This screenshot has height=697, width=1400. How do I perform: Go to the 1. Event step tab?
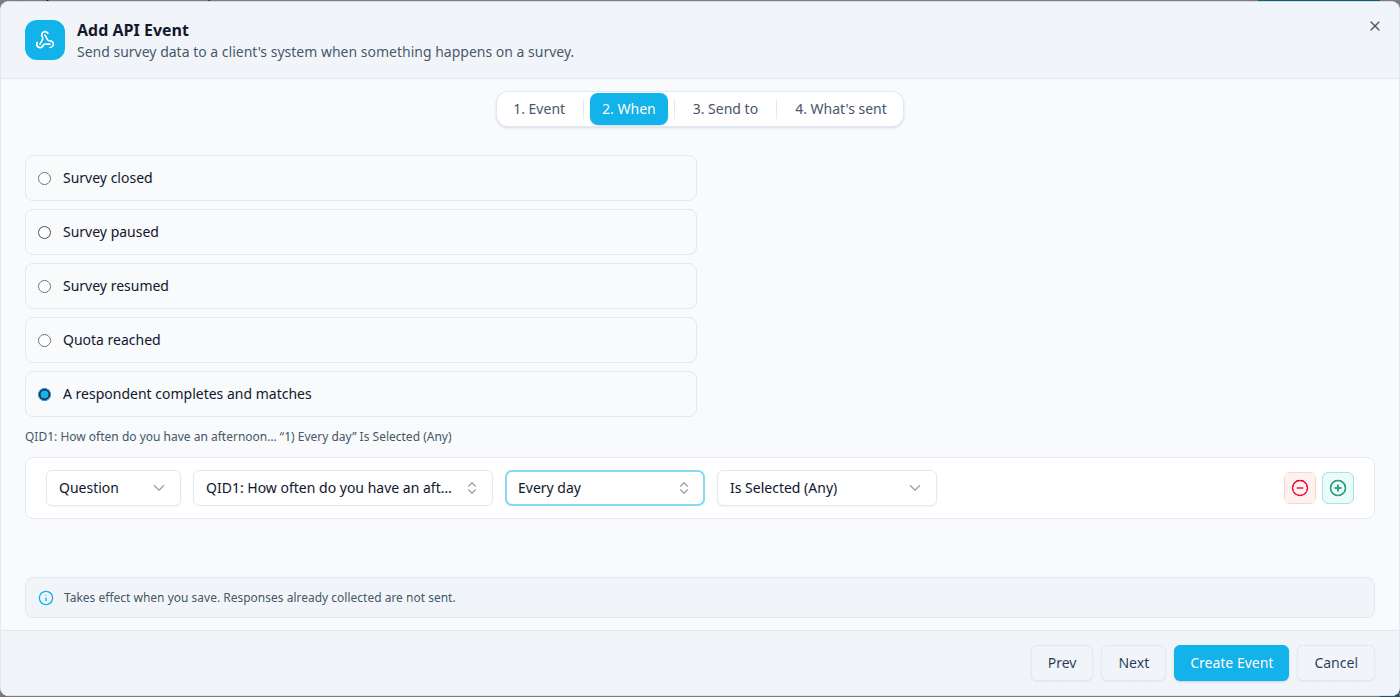point(540,109)
